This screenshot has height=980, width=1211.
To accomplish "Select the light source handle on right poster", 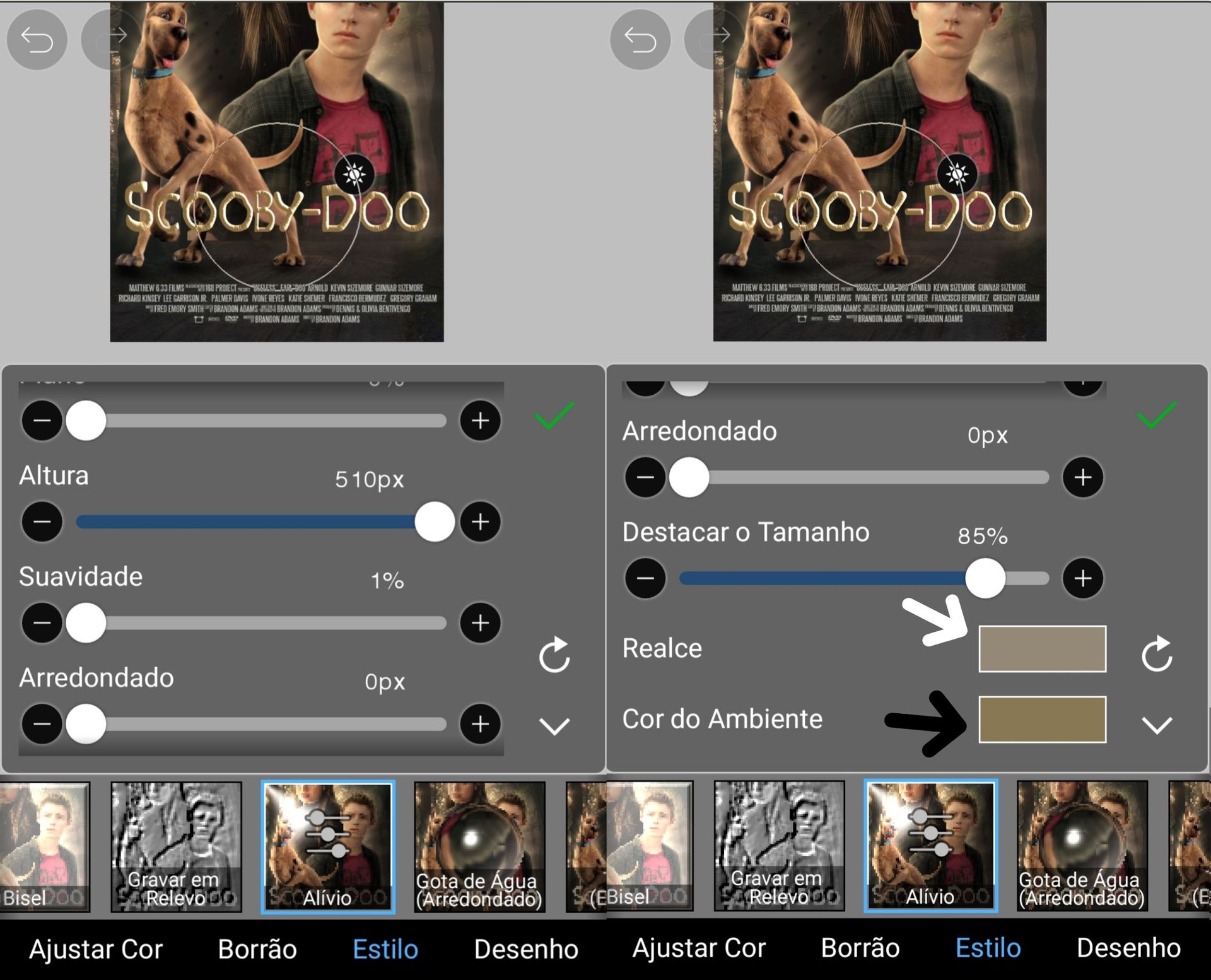I will pos(957,174).
